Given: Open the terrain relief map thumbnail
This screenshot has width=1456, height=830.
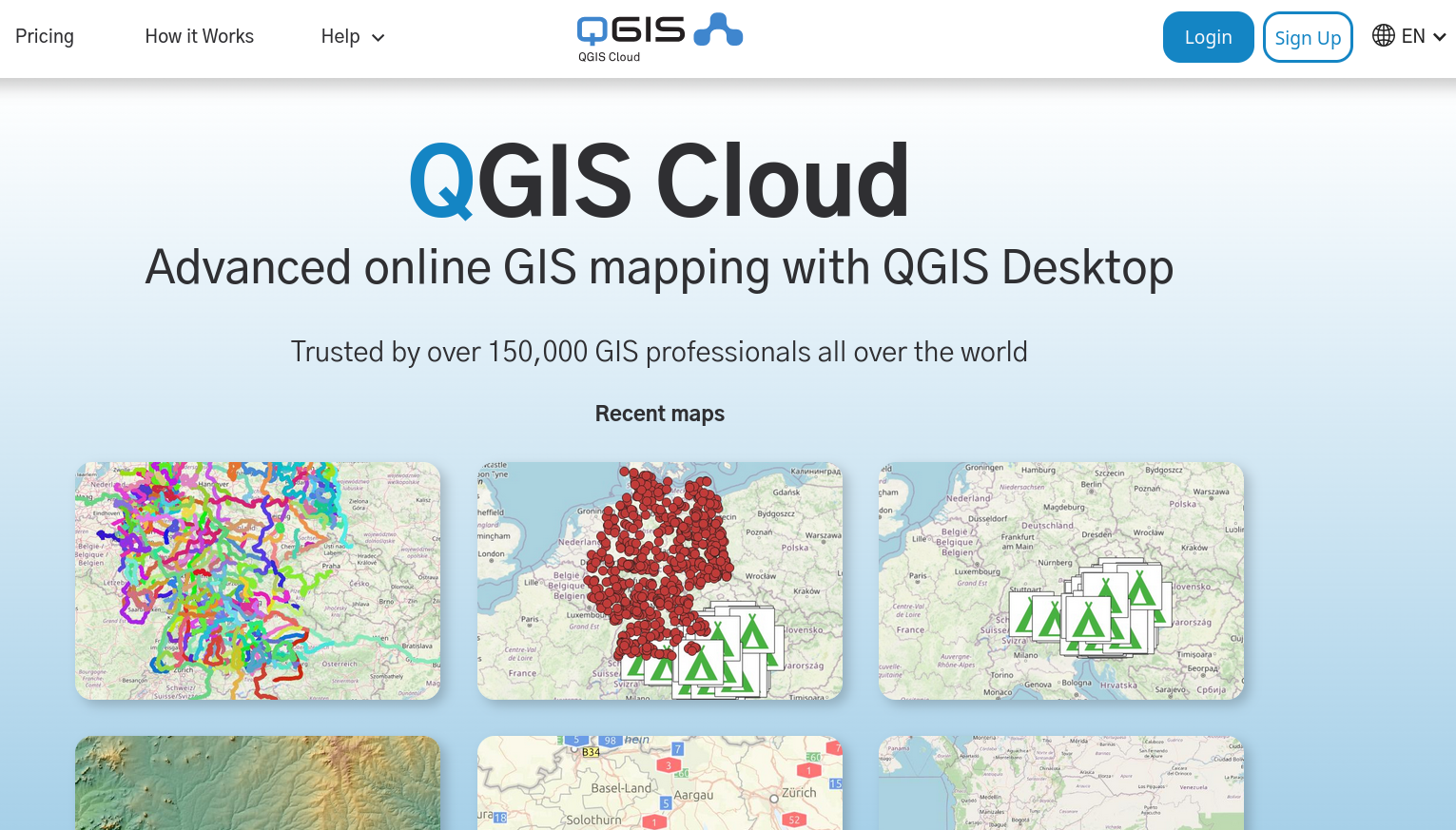Looking at the screenshot, I should 257,782.
